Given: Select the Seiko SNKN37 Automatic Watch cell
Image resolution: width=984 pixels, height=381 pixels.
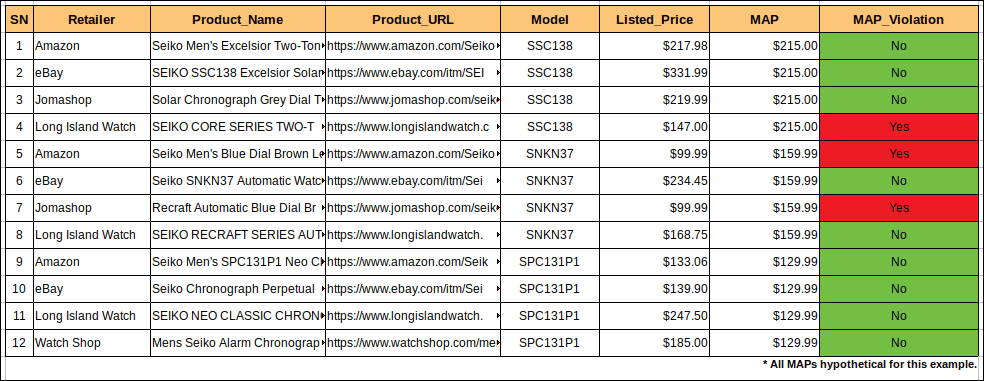Looking at the screenshot, I should click(238, 181).
